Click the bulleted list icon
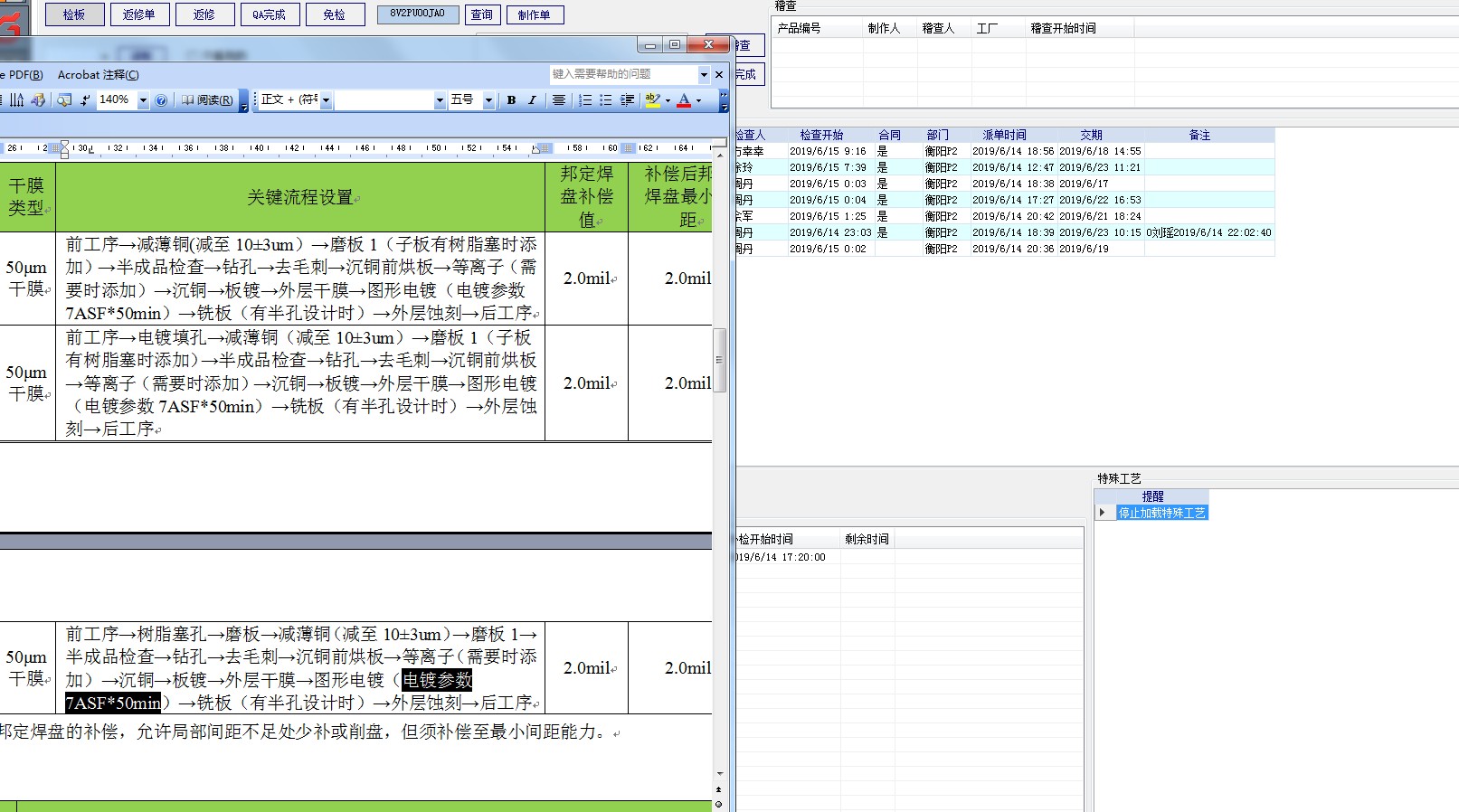The height and width of the screenshot is (812, 1459). pyautogui.click(x=606, y=100)
